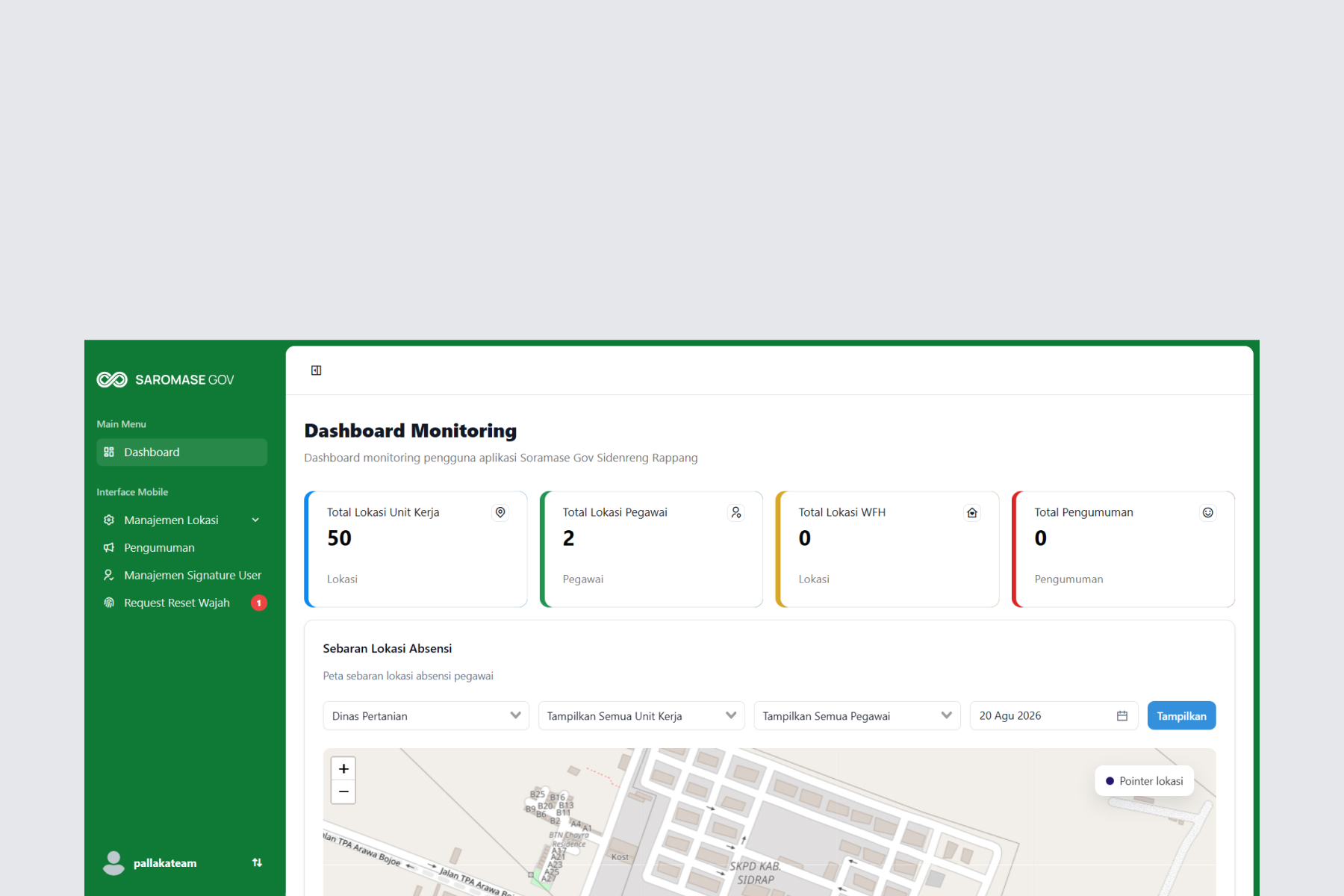Open account switcher arrows next to pallakateam
The image size is (1344, 896).
click(257, 863)
